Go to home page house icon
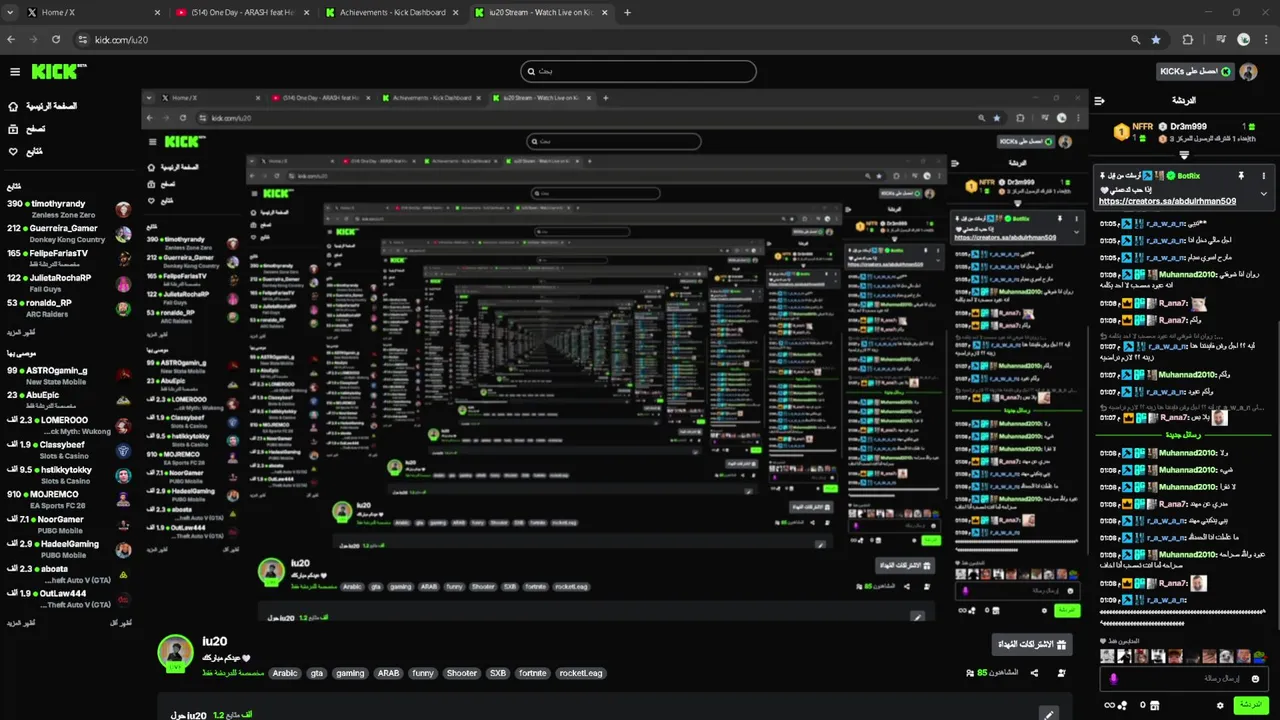This screenshot has width=1280, height=720. pos(13,106)
